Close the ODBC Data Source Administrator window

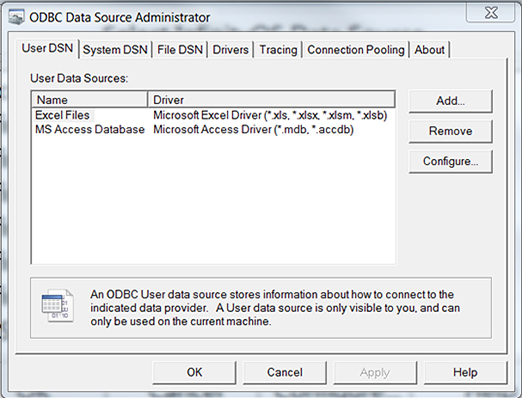click(491, 13)
